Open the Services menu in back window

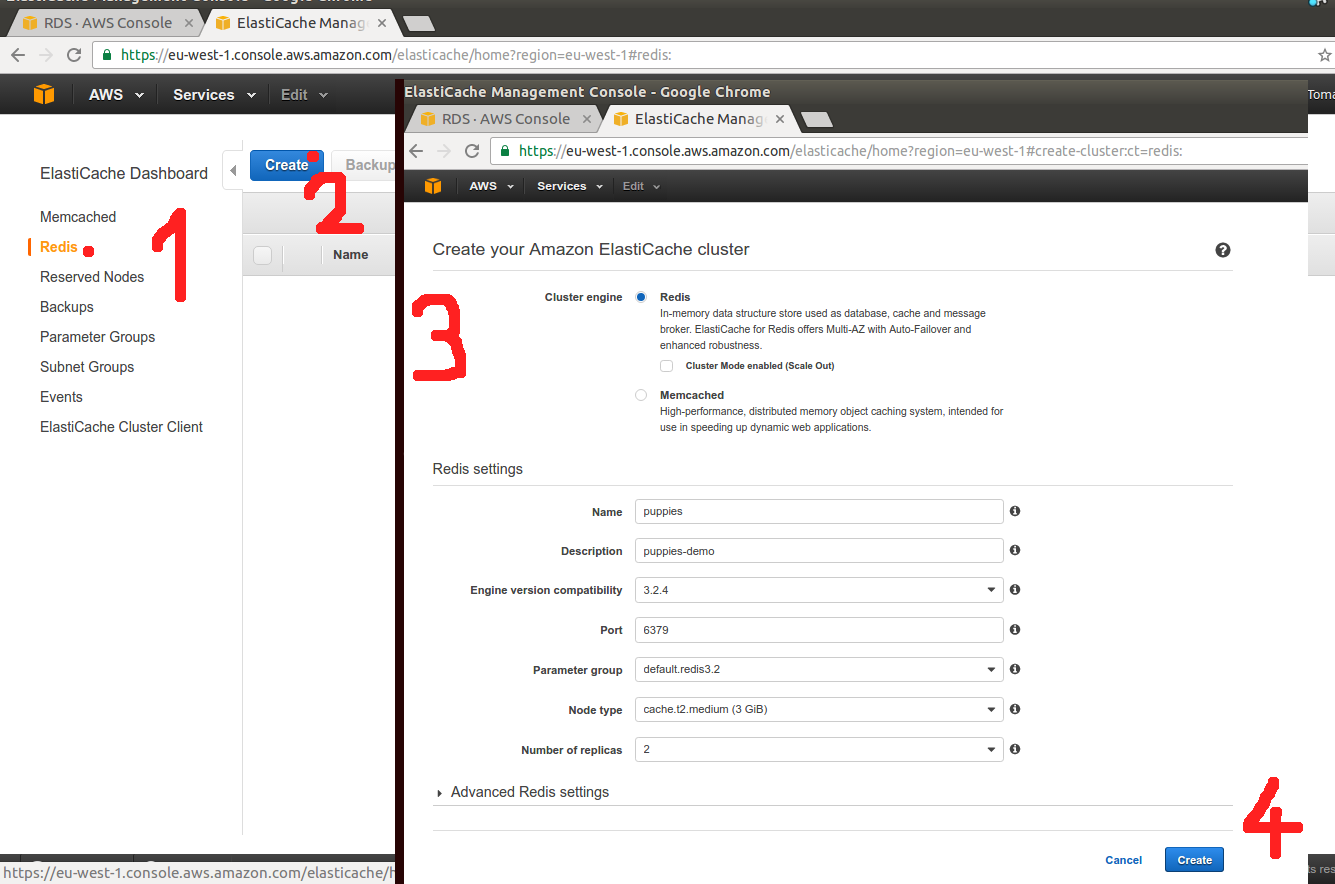click(214, 94)
